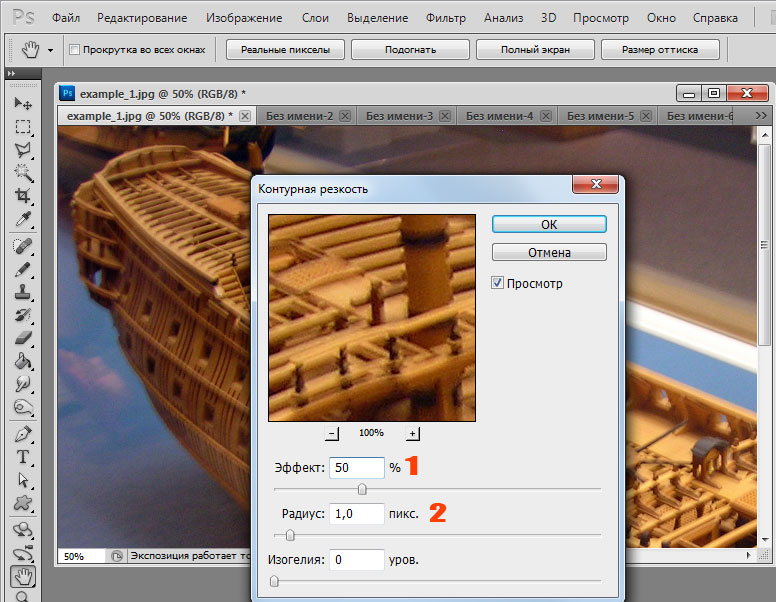Image resolution: width=776 pixels, height=602 pixels.
Task: Select the Horizontal Type tool
Action: (22, 457)
